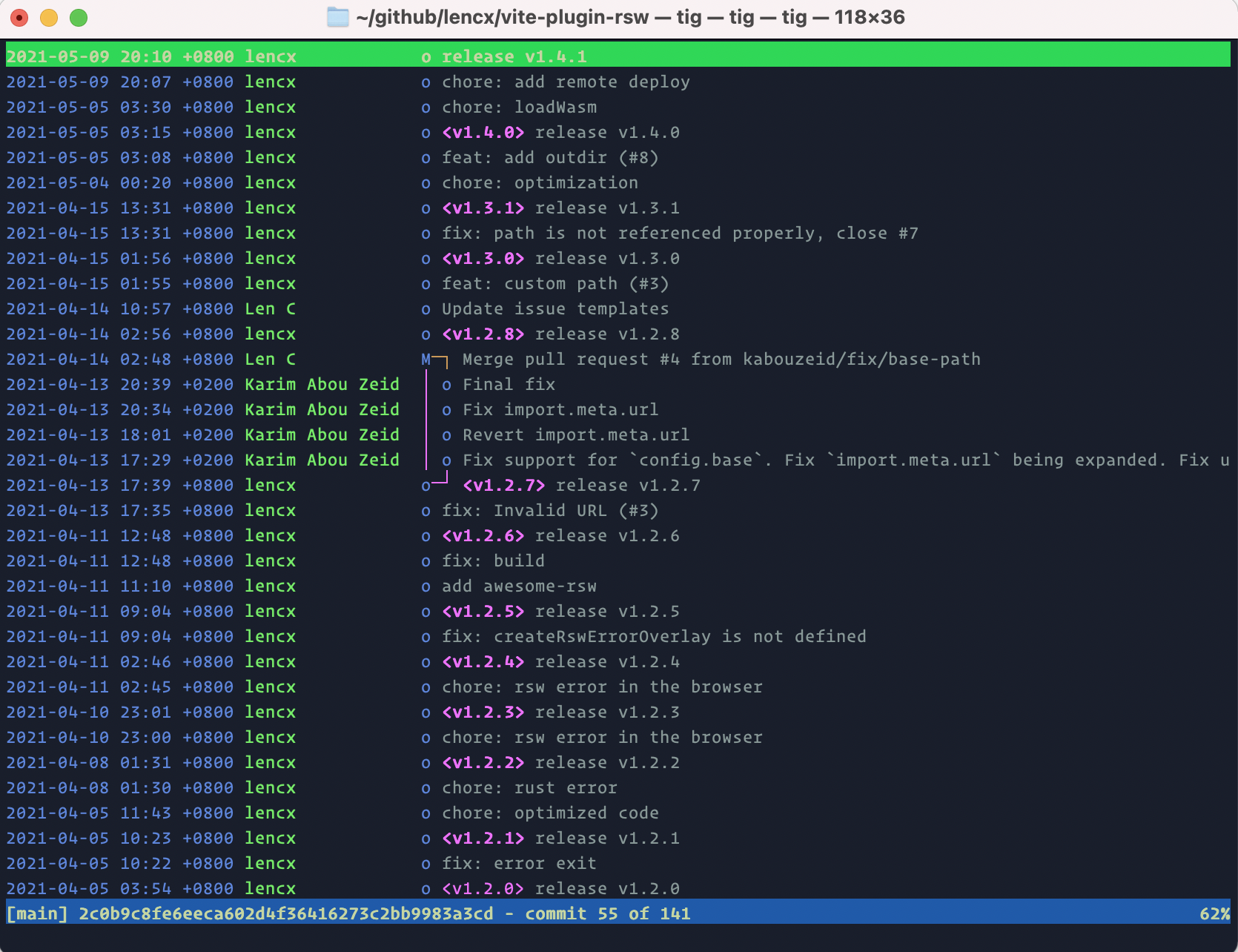Click the commit hash in the status bar
This screenshot has width=1238, height=952.
point(286,913)
